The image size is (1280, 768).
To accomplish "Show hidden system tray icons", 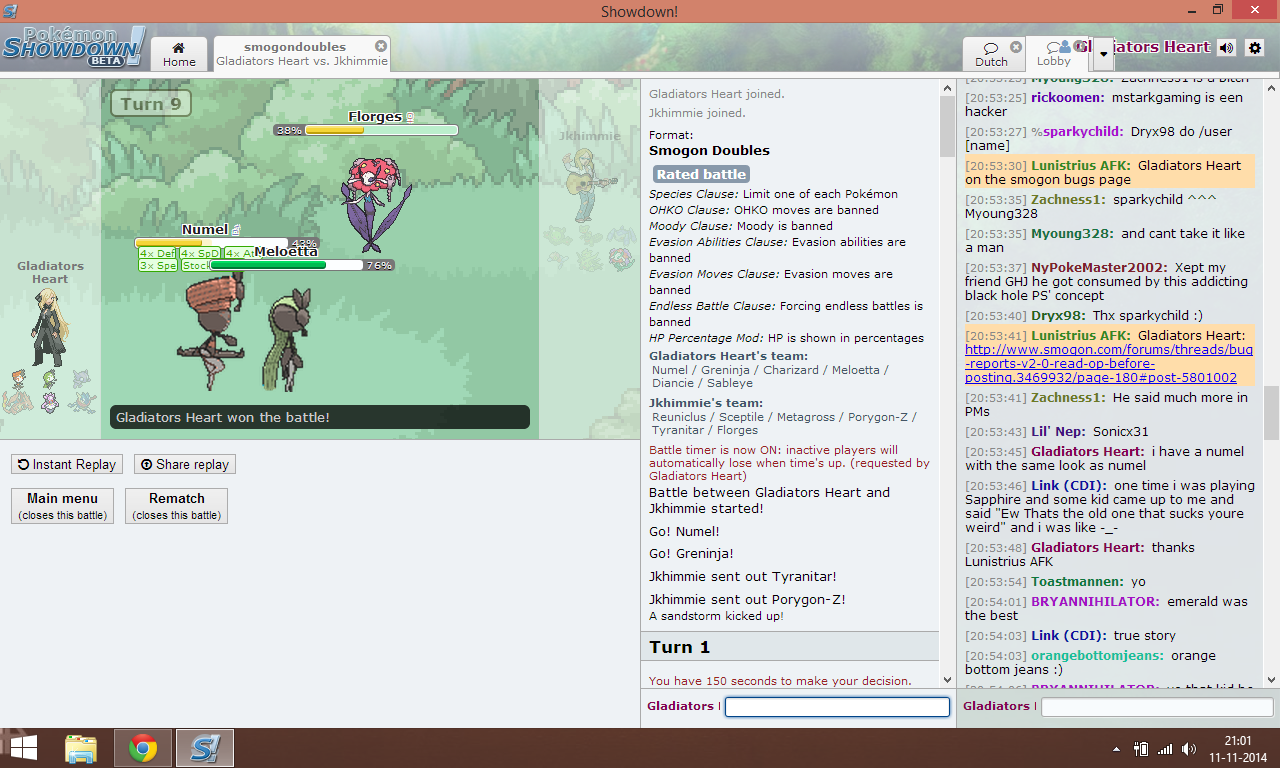I will pos(1116,749).
